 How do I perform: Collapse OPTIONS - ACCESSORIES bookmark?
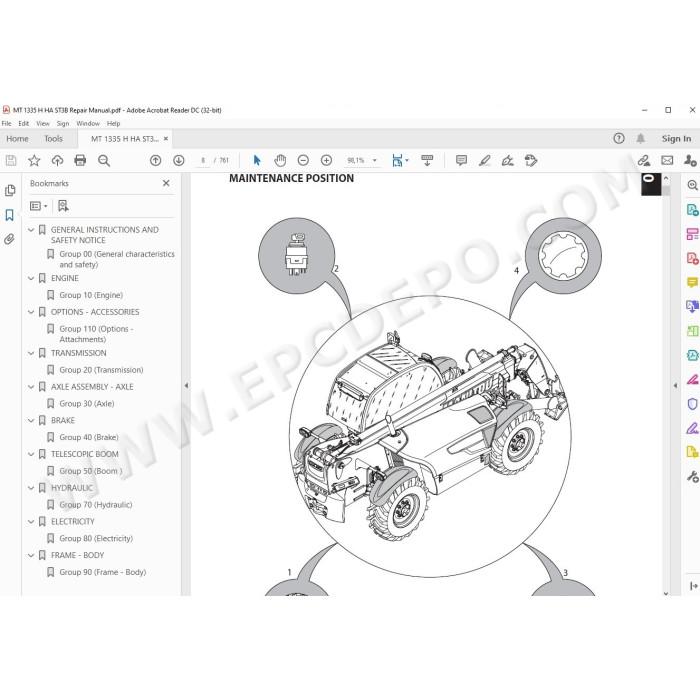click(x=31, y=312)
